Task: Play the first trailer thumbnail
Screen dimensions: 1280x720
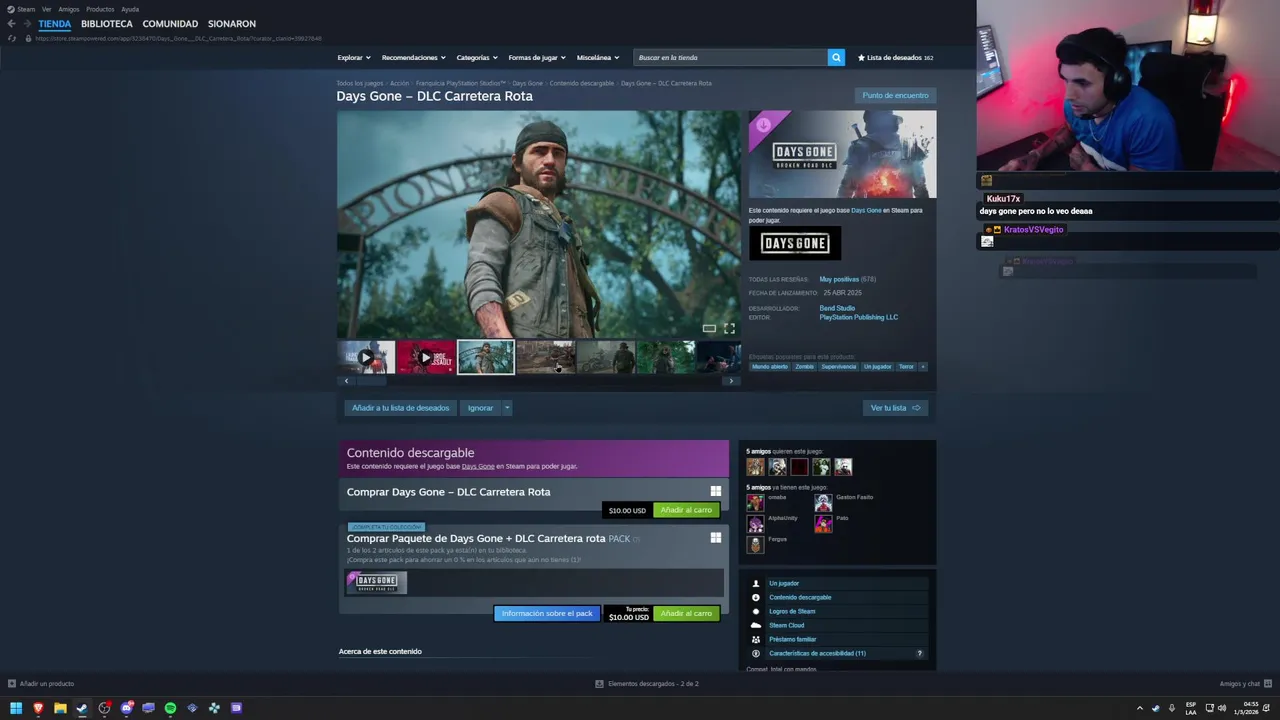Action: pyautogui.click(x=366, y=357)
